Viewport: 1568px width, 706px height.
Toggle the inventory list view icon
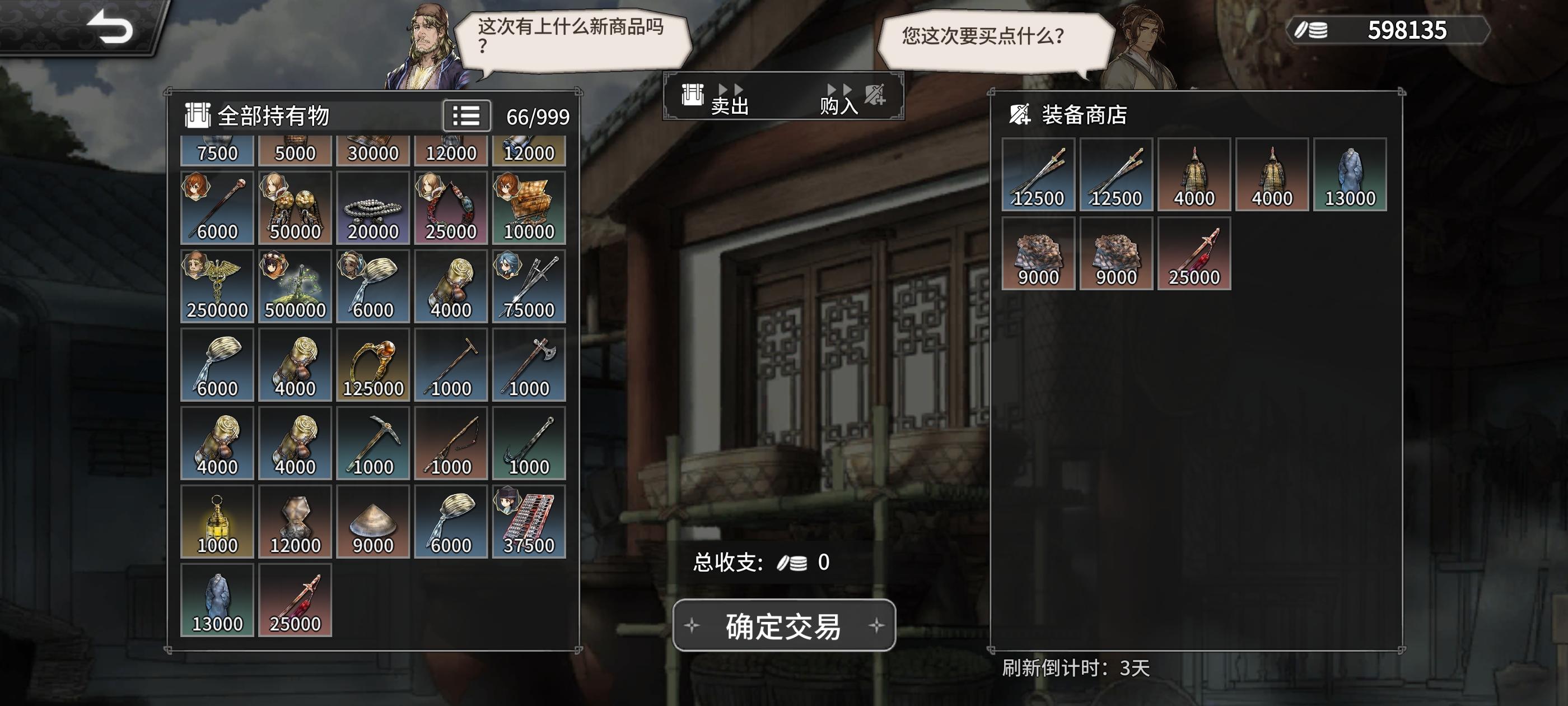[x=466, y=116]
